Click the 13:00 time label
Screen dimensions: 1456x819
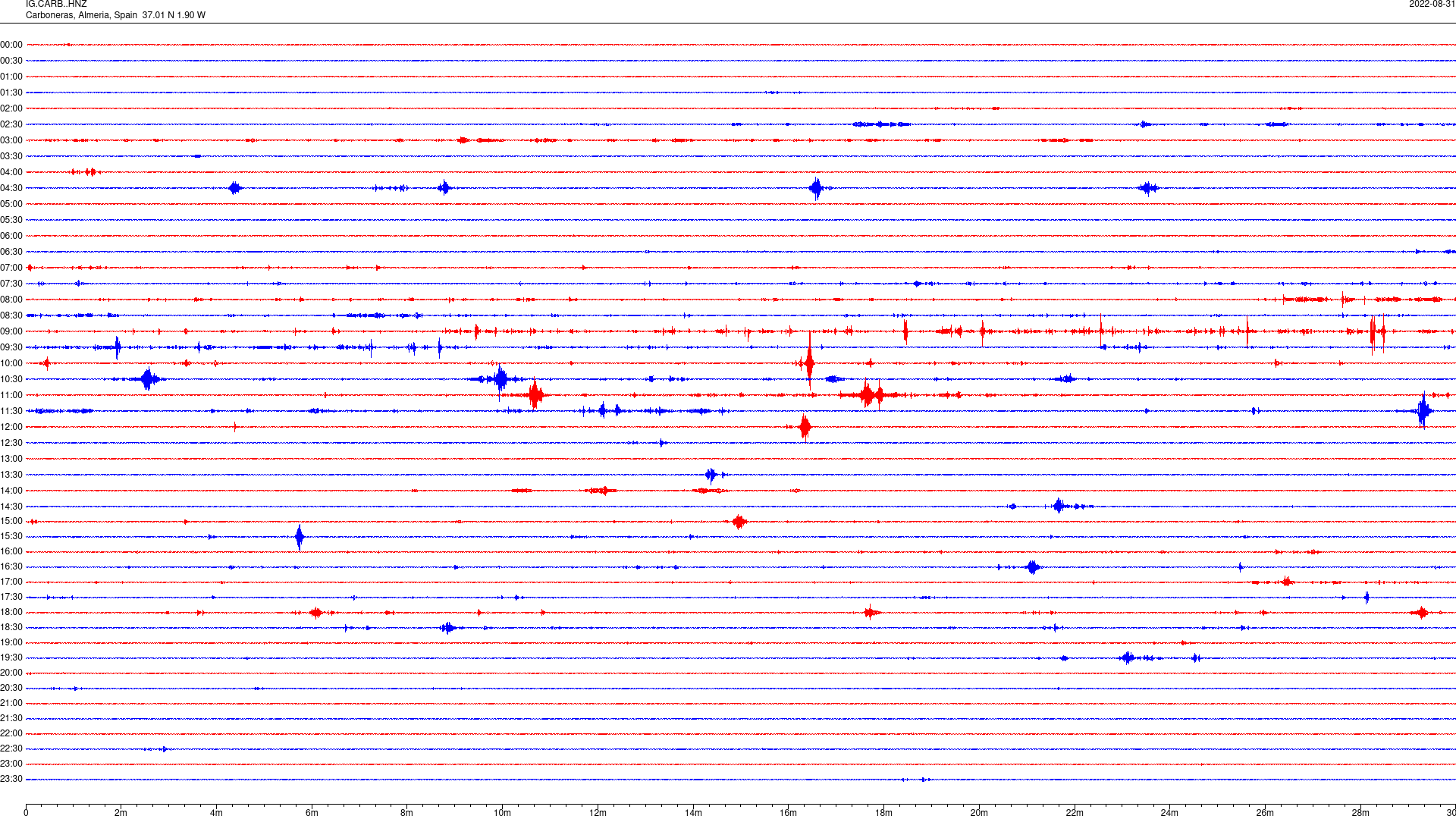pyautogui.click(x=11, y=459)
